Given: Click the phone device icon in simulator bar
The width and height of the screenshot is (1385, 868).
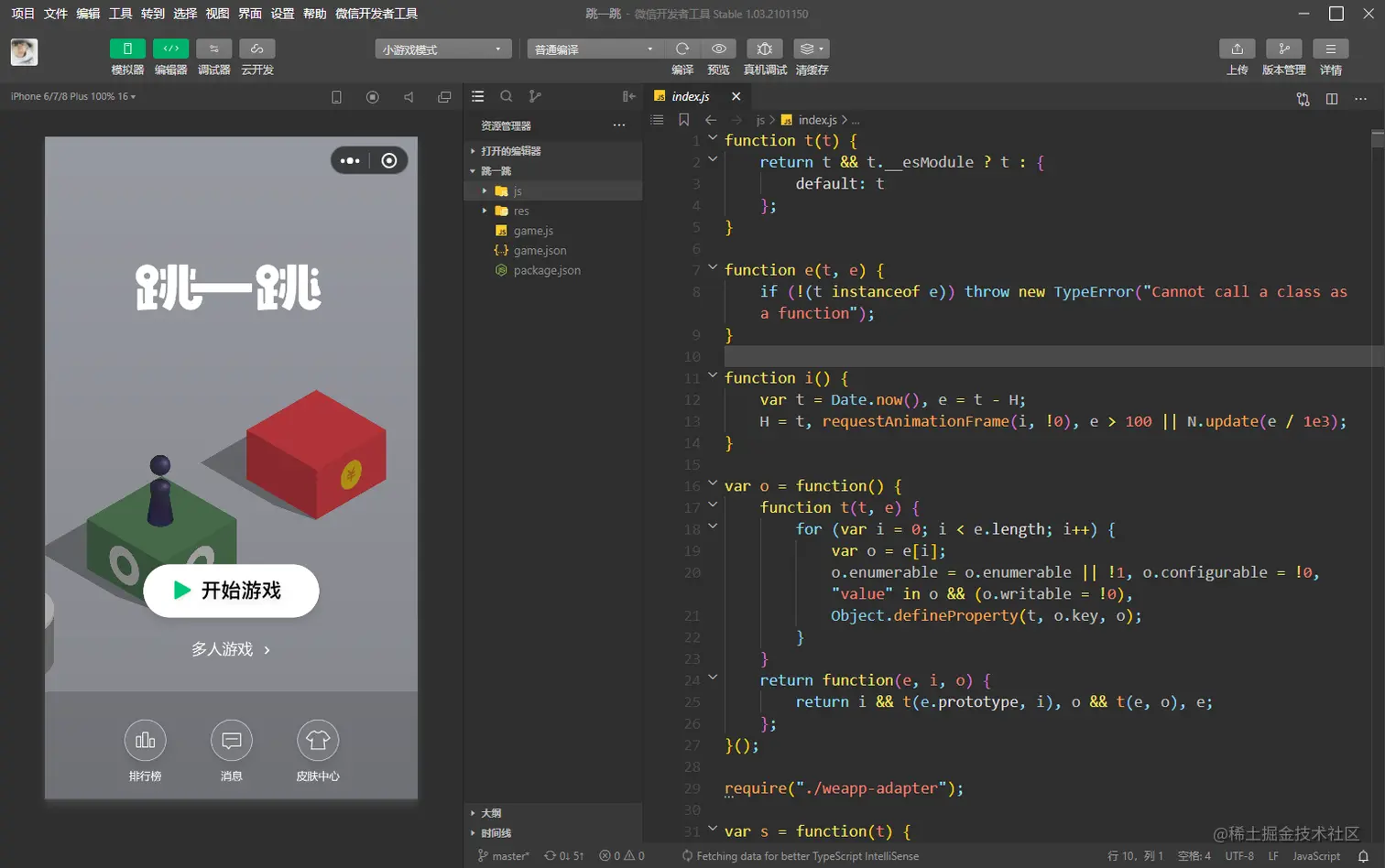Looking at the screenshot, I should click(336, 97).
